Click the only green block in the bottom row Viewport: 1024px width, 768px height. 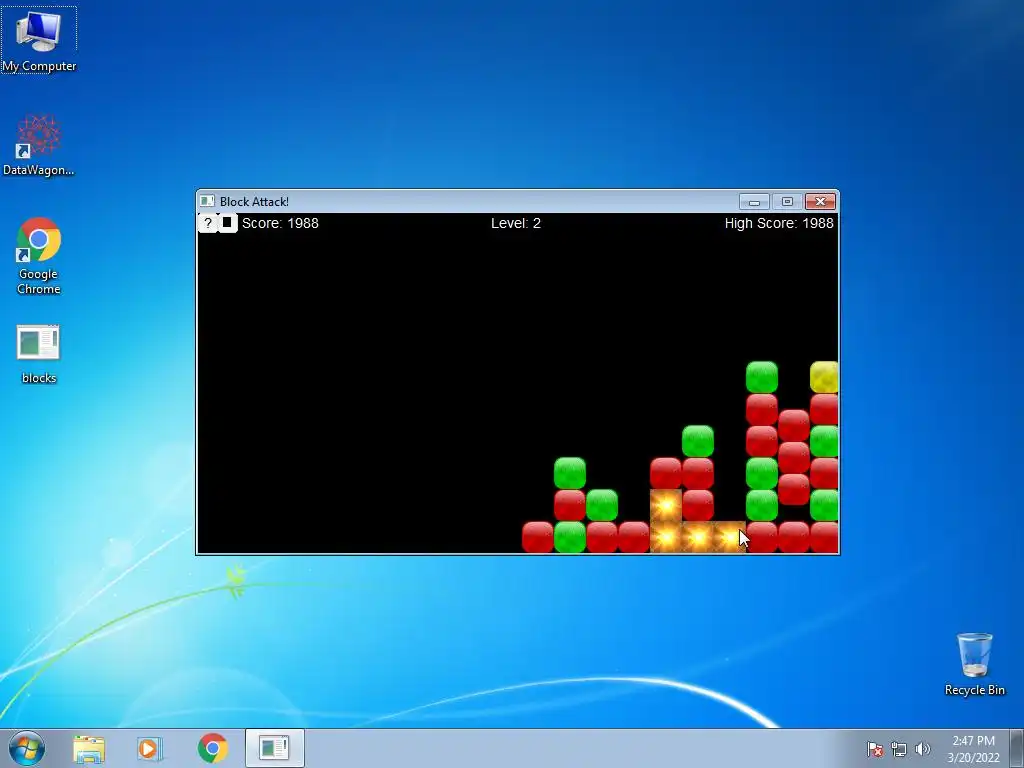(569, 537)
